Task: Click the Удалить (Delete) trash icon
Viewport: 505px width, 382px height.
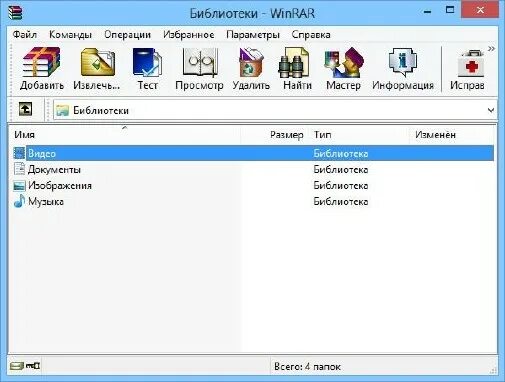Action: point(251,69)
